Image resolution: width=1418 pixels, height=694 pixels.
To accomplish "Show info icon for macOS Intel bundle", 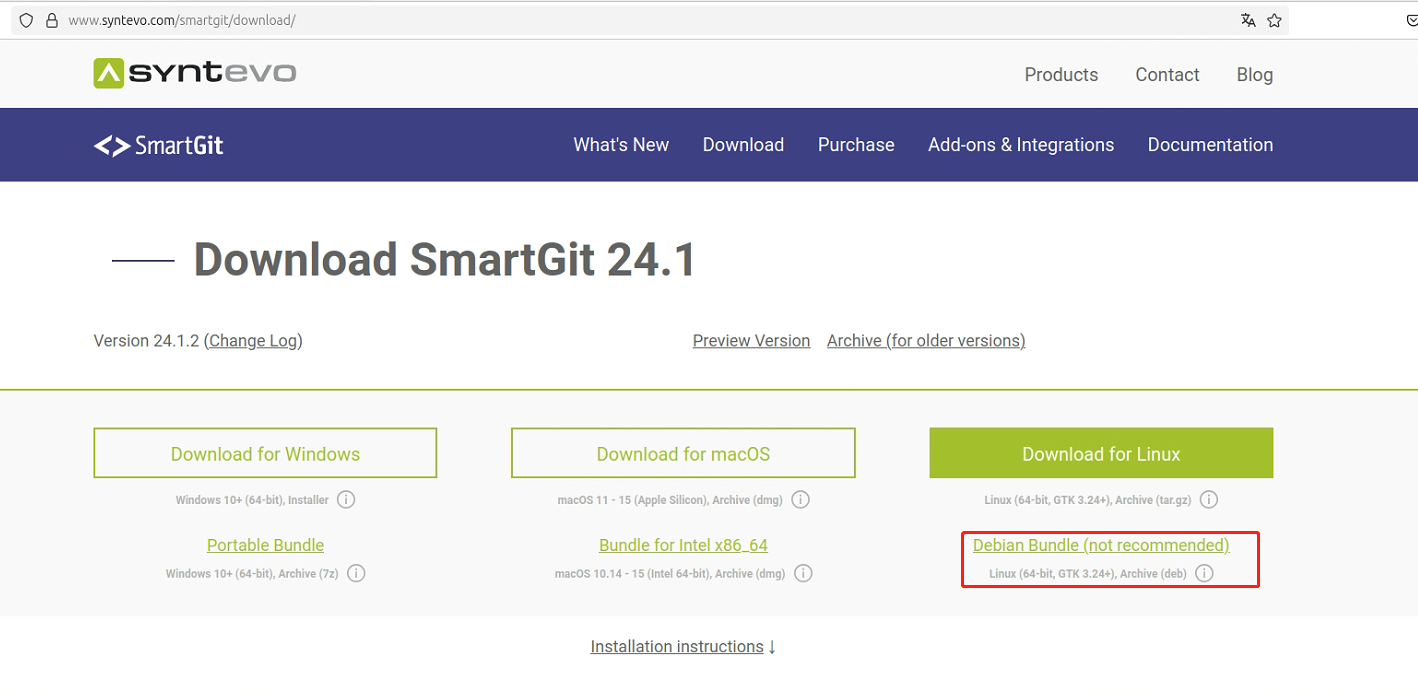I will (x=803, y=574).
